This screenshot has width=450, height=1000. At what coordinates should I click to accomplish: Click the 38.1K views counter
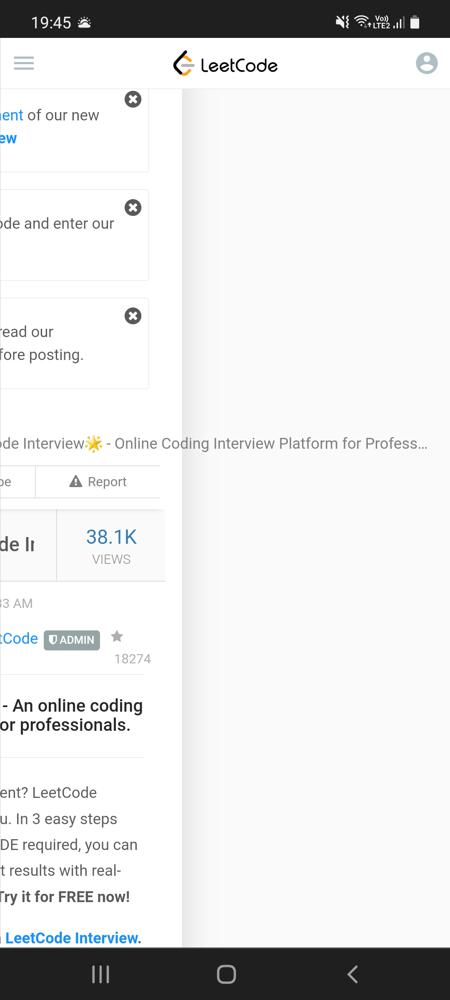pyautogui.click(x=111, y=546)
